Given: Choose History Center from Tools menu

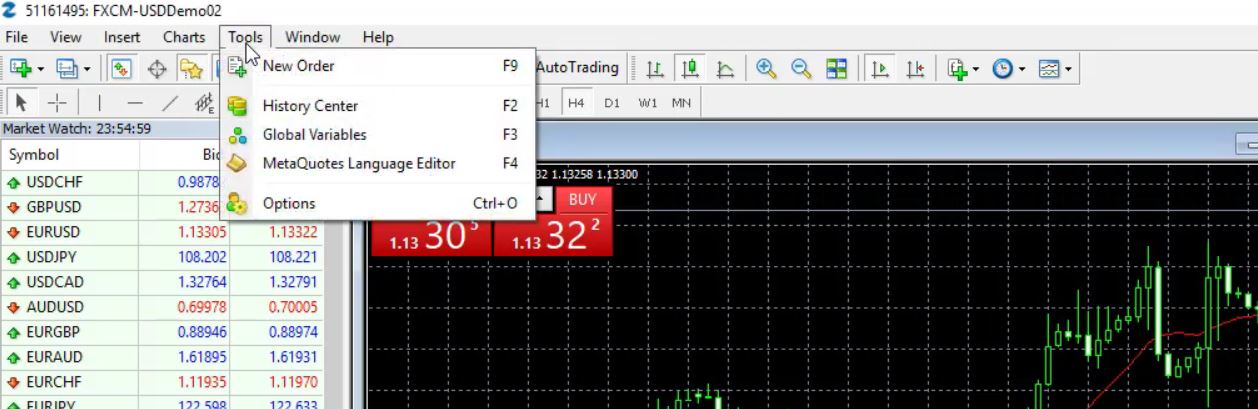Looking at the screenshot, I should 310,106.
